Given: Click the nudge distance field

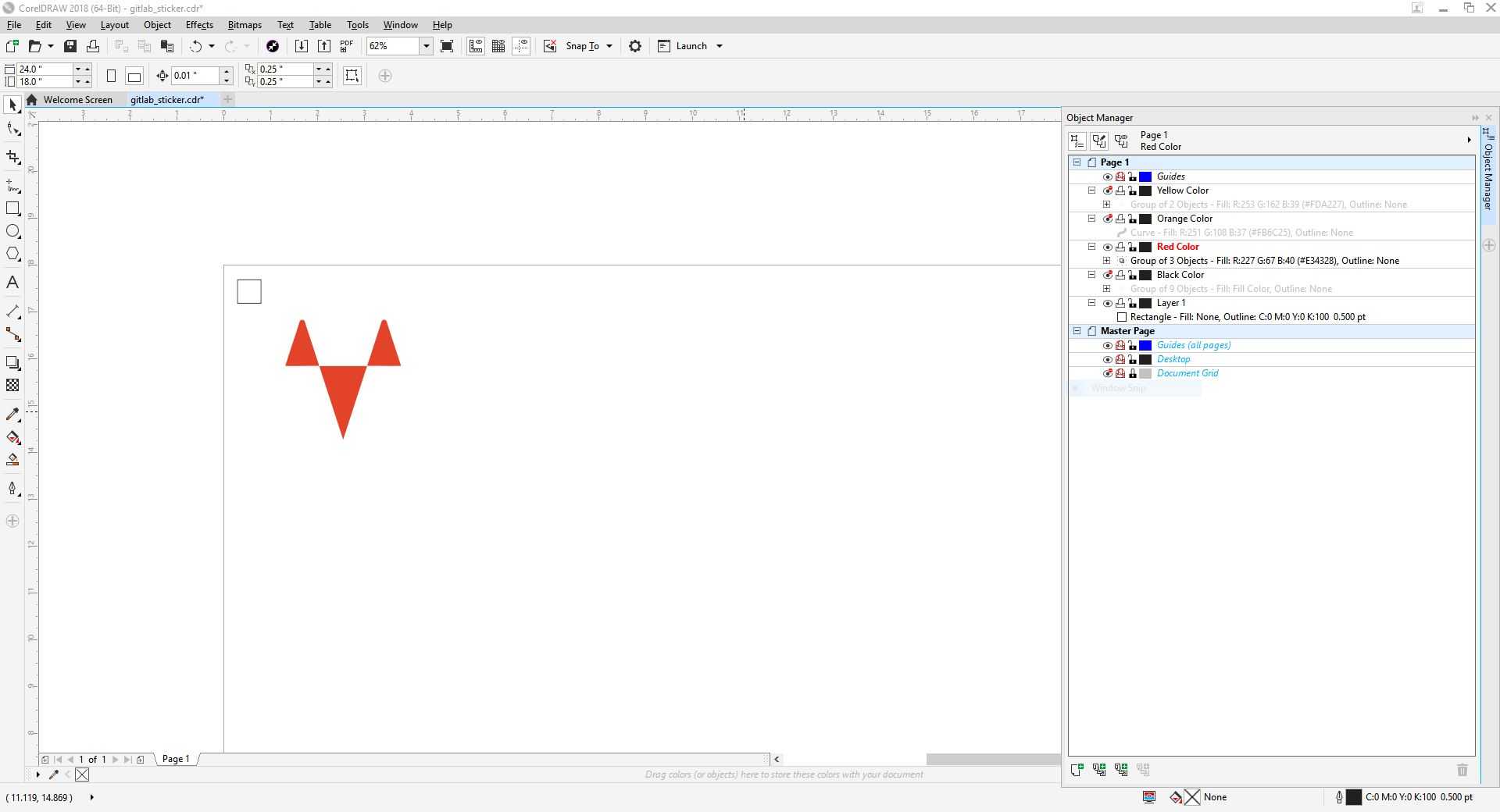Looking at the screenshot, I should pos(195,76).
